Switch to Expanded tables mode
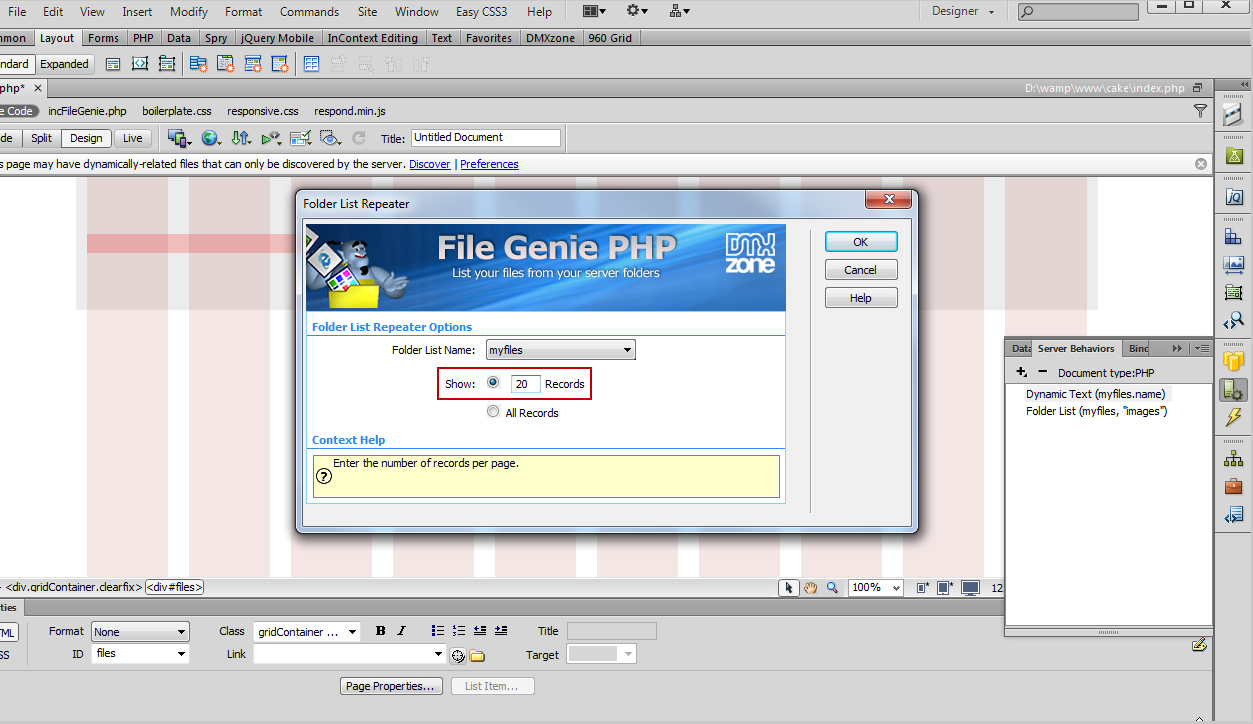Image resolution: width=1253 pixels, height=724 pixels. coord(65,64)
